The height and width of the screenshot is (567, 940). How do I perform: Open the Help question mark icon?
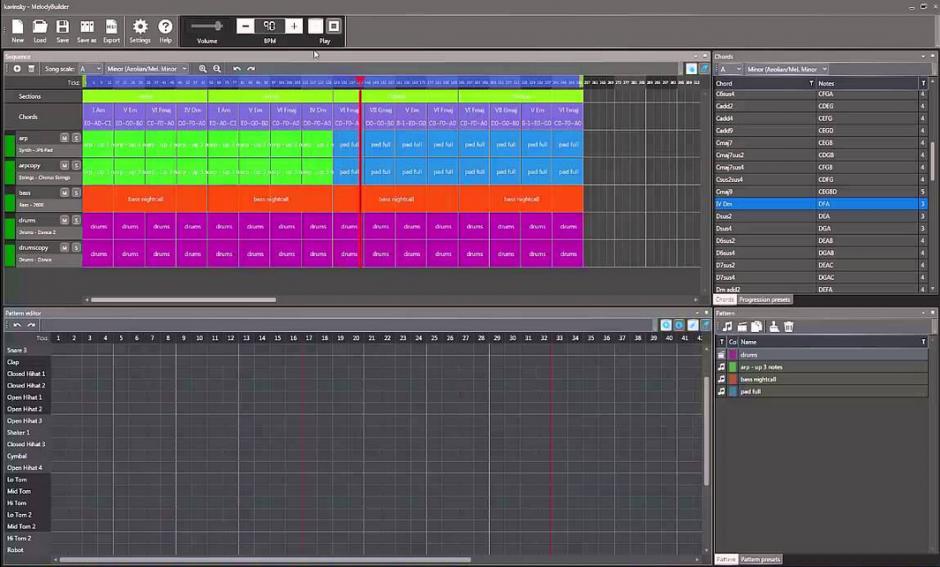[x=165, y=31]
